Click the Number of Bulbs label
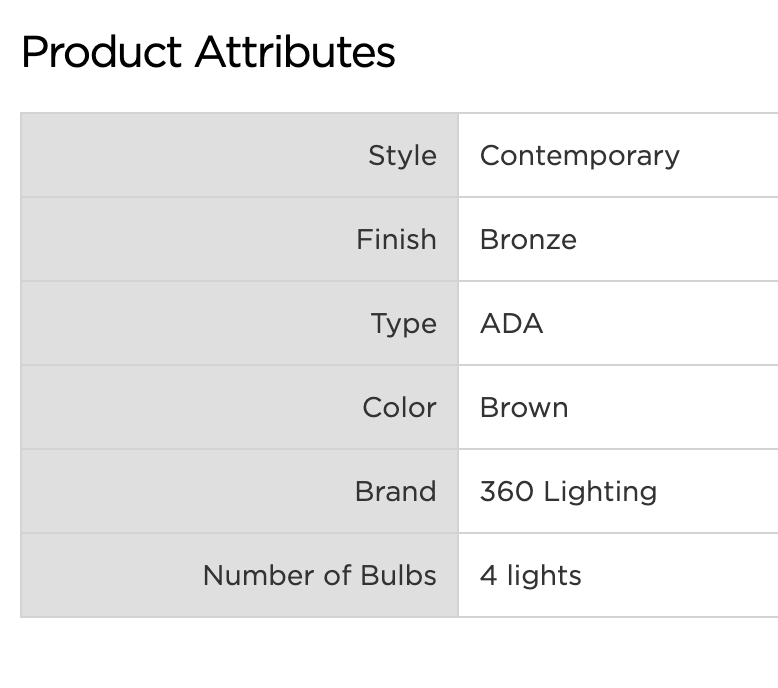 click(x=319, y=576)
